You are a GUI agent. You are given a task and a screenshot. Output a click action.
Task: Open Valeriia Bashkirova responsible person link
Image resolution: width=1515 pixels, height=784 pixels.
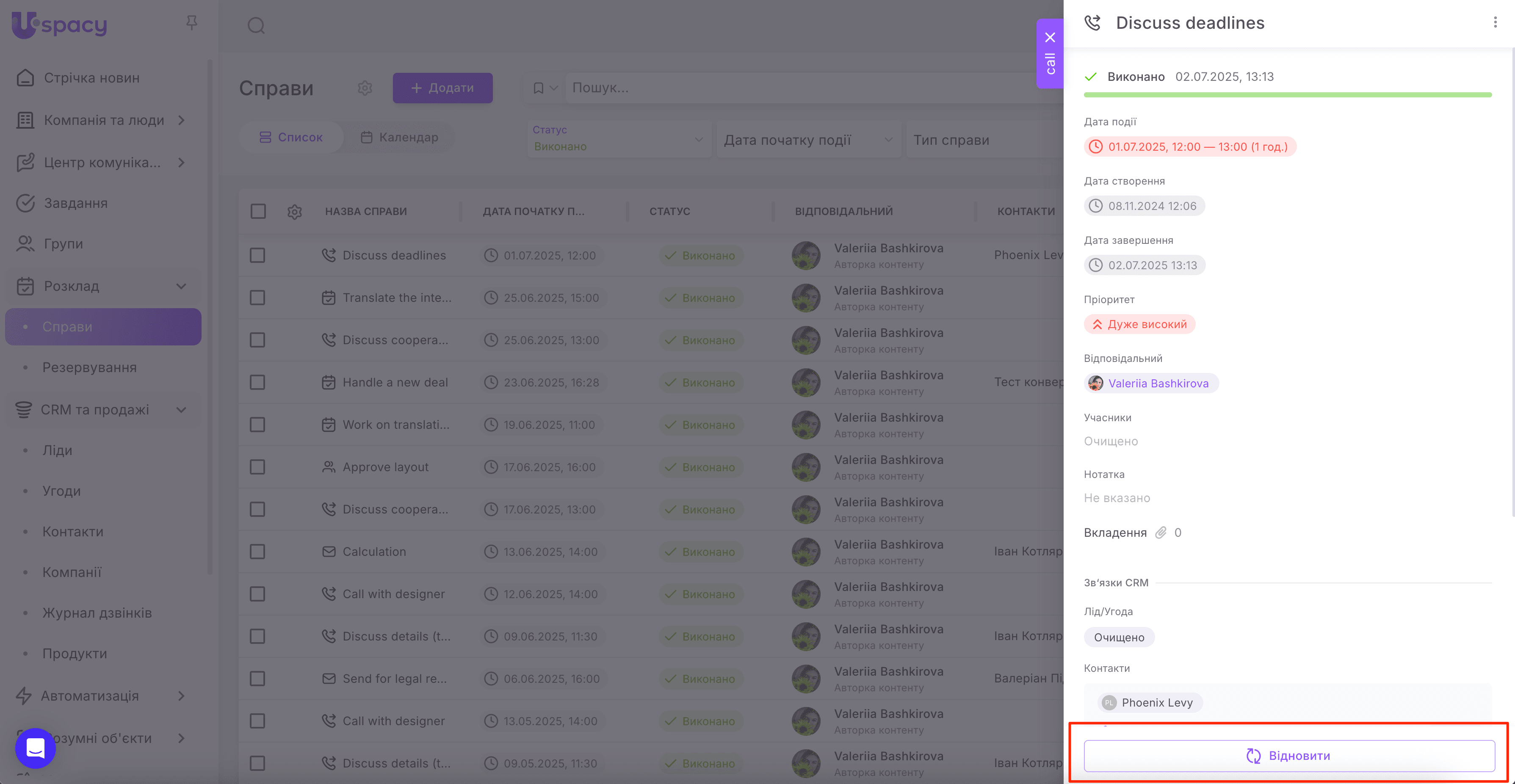tap(1158, 384)
